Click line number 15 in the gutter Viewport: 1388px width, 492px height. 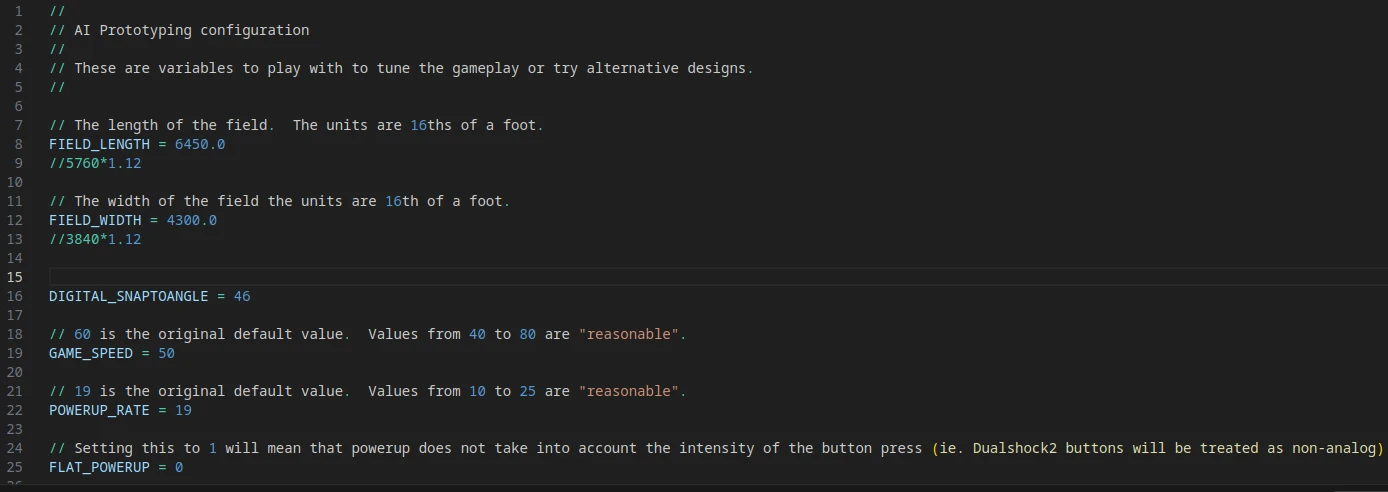tap(14, 277)
